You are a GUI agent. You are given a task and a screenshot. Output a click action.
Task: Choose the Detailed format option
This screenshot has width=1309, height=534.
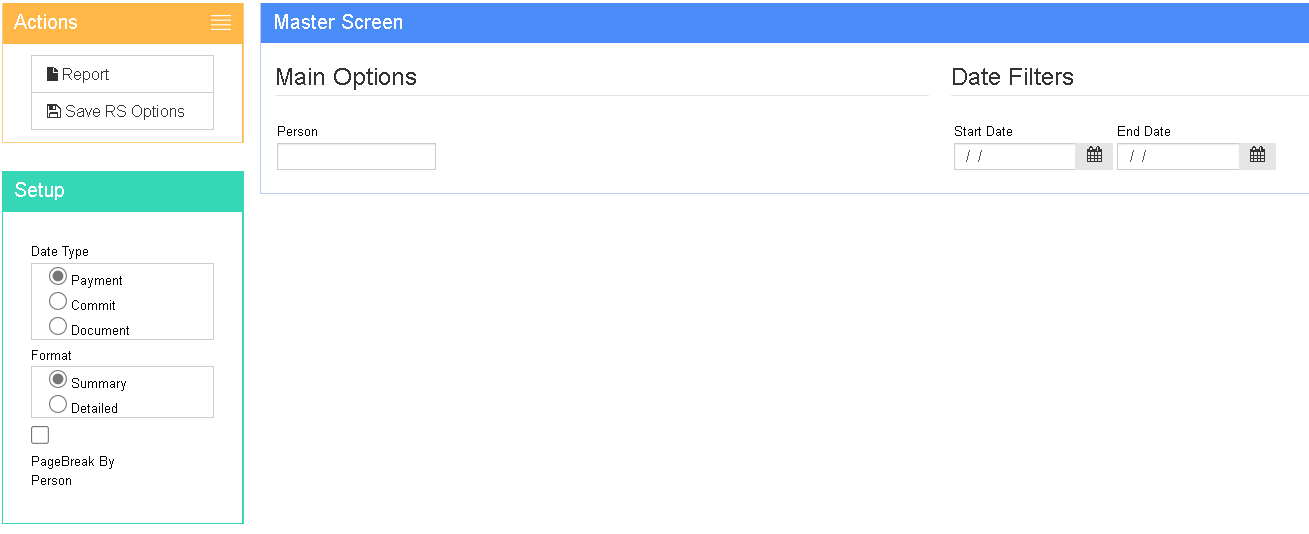pos(58,405)
